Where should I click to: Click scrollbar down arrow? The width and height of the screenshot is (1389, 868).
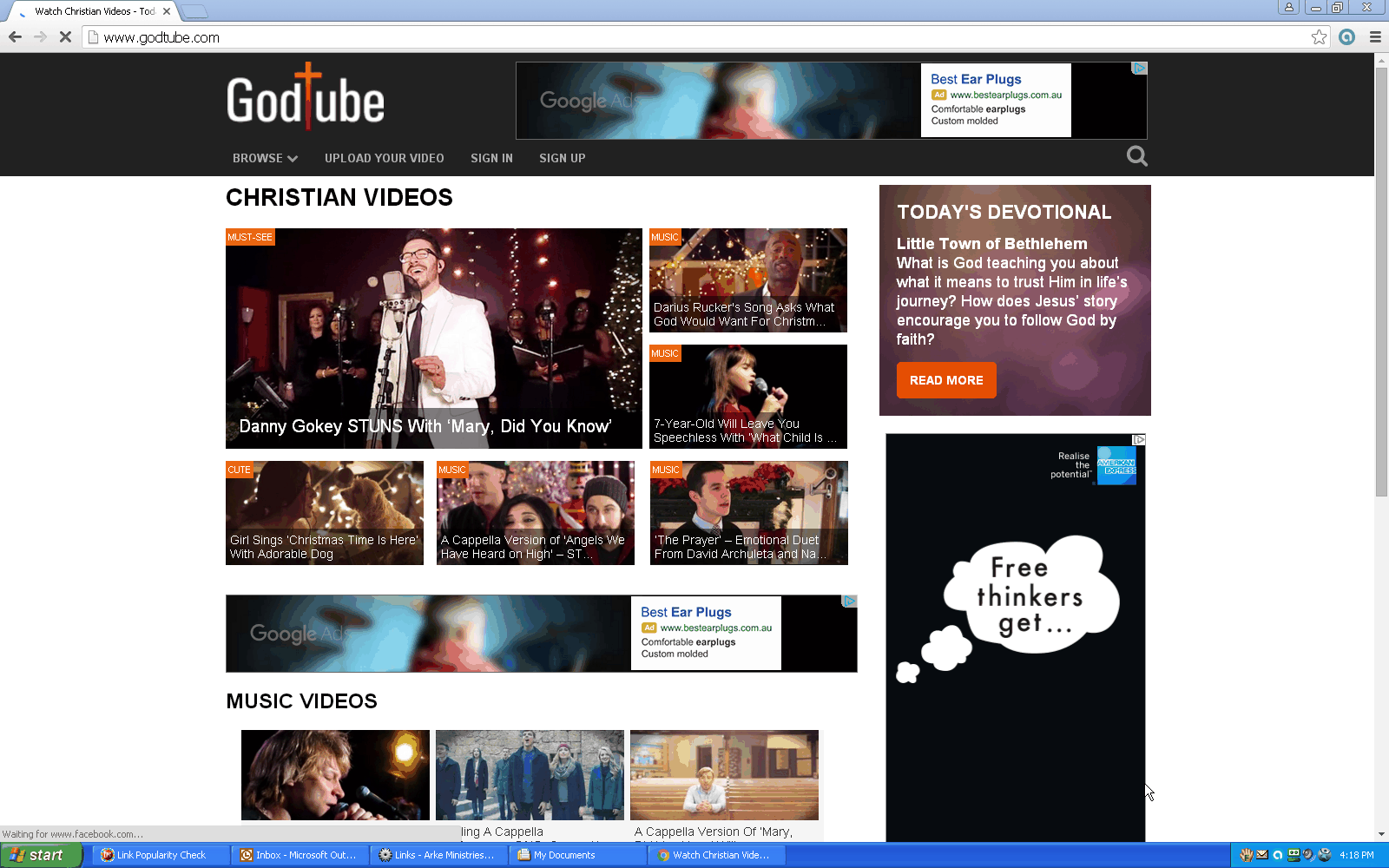pyautogui.click(x=1381, y=834)
